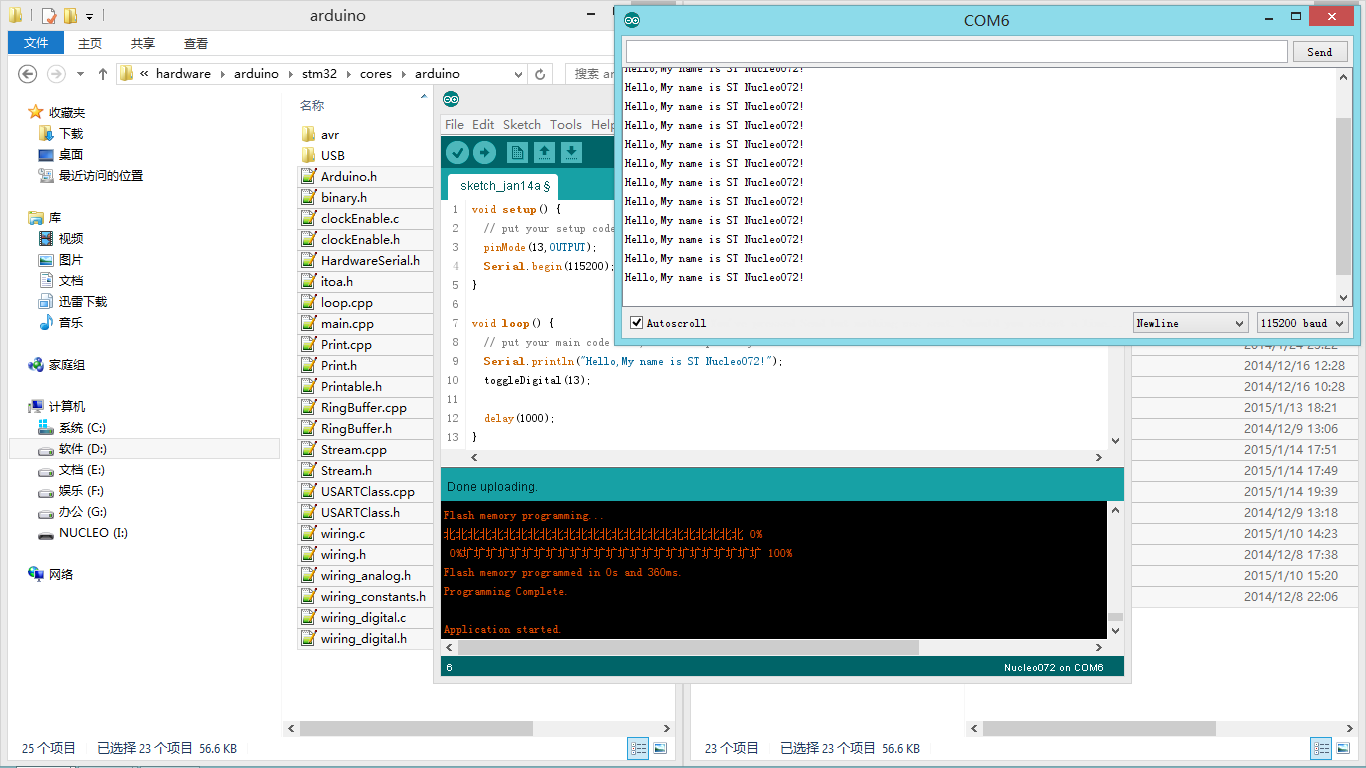Switch to details view in the 23-item window
This screenshot has width=1366, height=768.
pyautogui.click(x=1321, y=748)
